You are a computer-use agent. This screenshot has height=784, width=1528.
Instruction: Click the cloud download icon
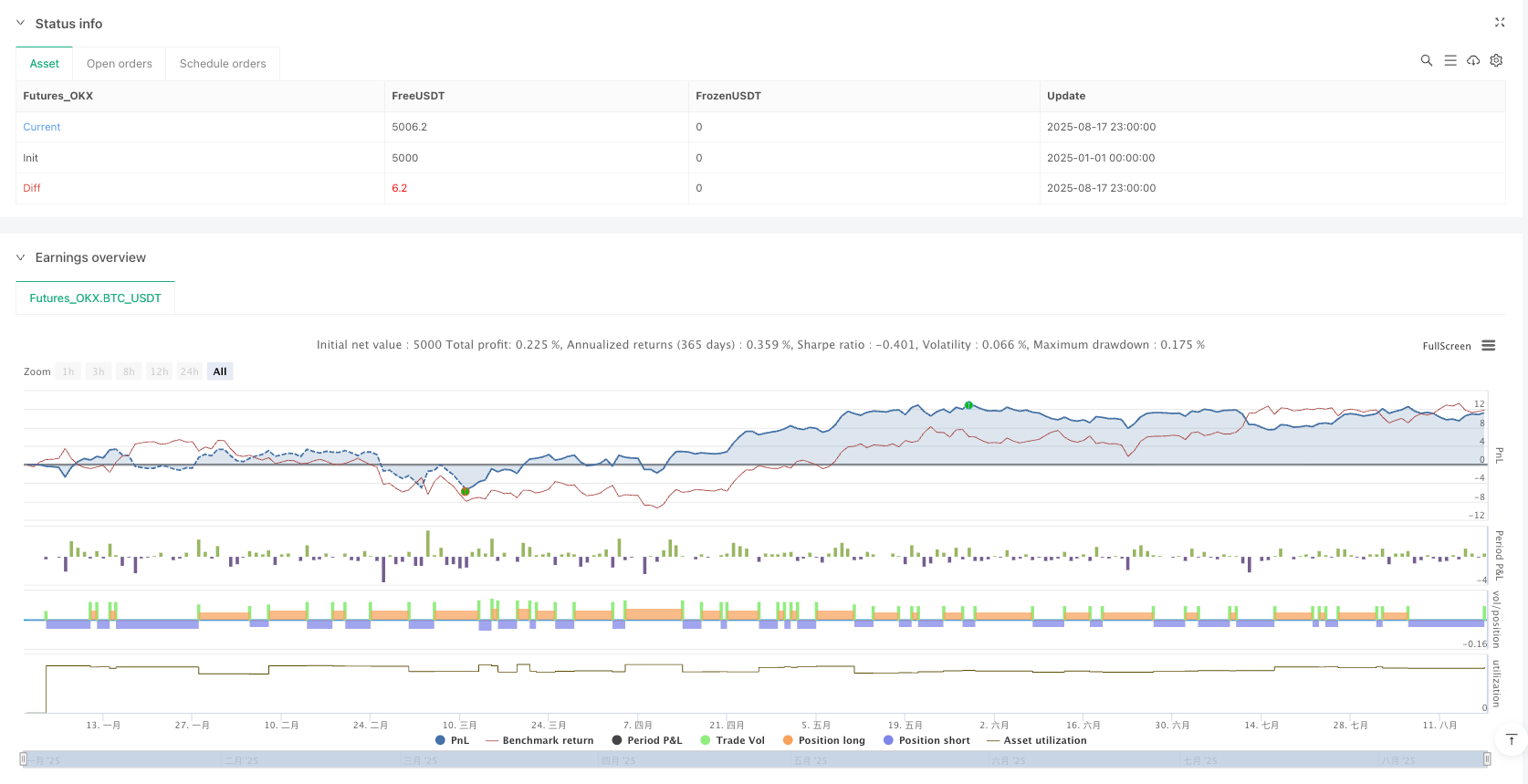(1473, 60)
